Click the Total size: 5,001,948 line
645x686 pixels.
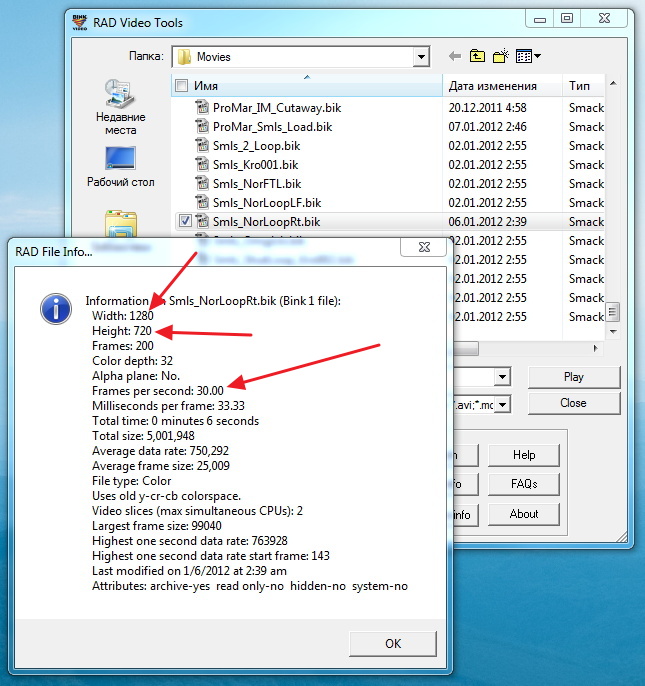point(143,436)
